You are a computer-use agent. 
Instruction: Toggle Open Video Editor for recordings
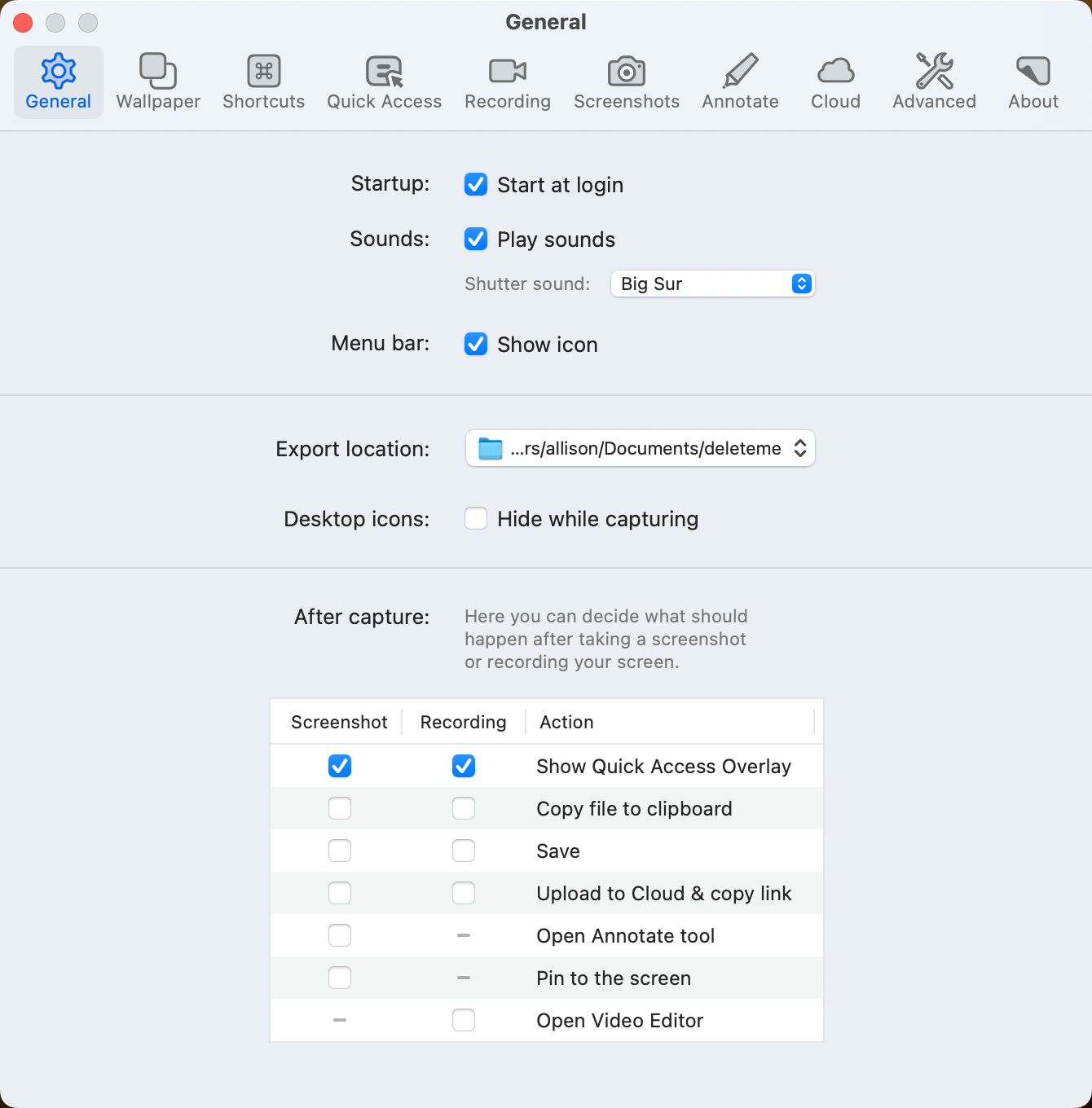pyautogui.click(x=464, y=1021)
